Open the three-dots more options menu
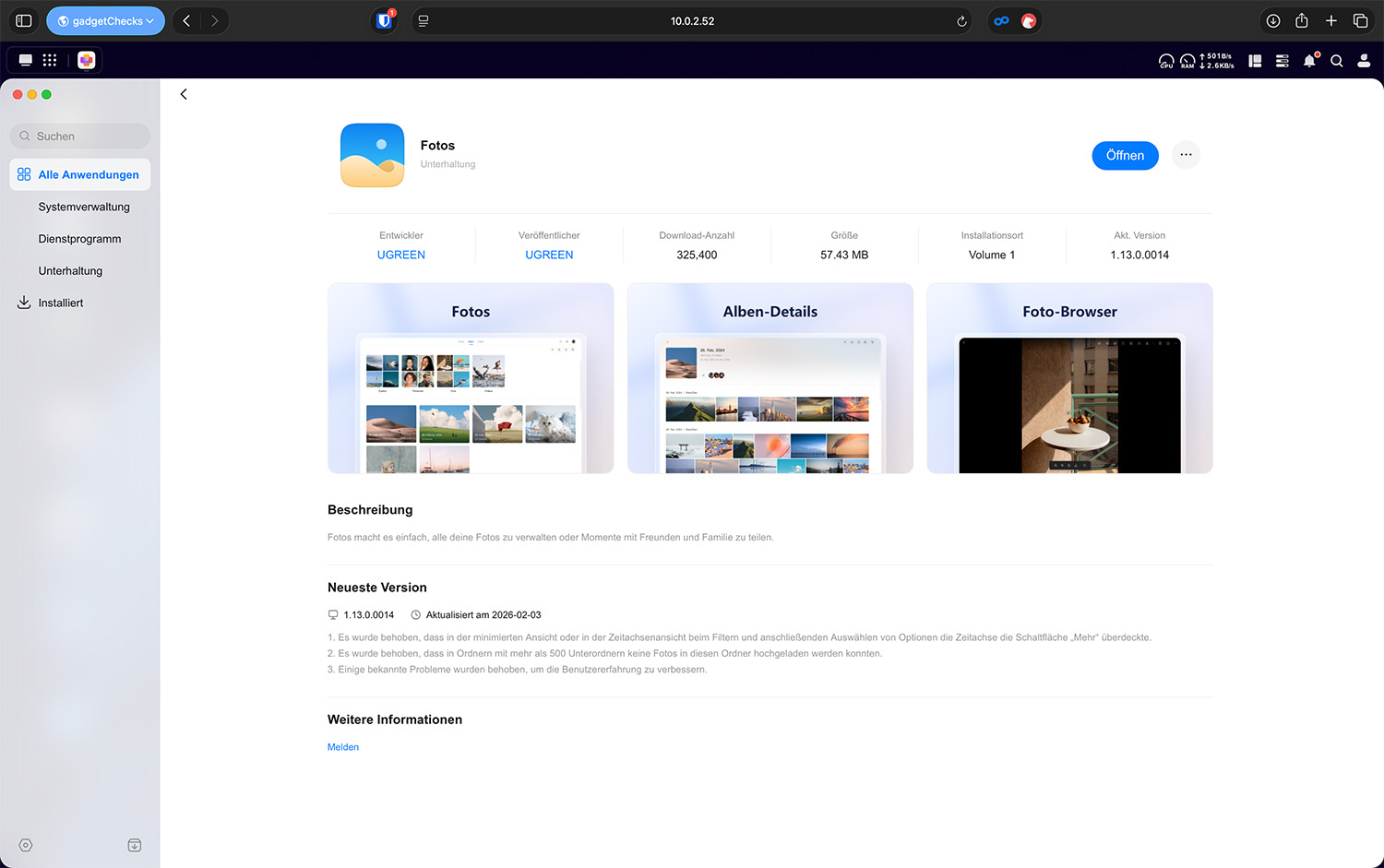The width and height of the screenshot is (1384, 868). [x=1186, y=155]
